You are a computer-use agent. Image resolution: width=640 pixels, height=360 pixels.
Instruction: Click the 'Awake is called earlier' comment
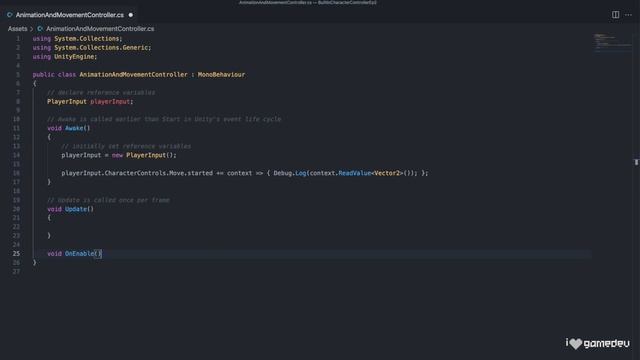164,119
